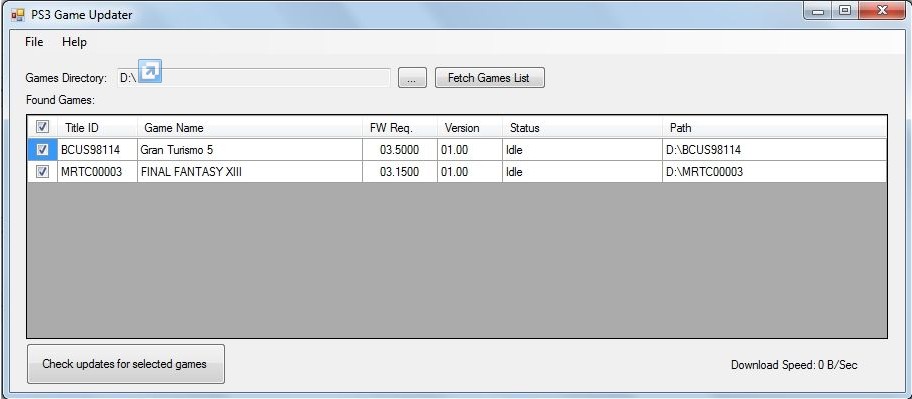Viewport: 912px width, 399px height.
Task: Uncheck the FINAL FANTASY XIII checkbox
Action: pos(42,172)
